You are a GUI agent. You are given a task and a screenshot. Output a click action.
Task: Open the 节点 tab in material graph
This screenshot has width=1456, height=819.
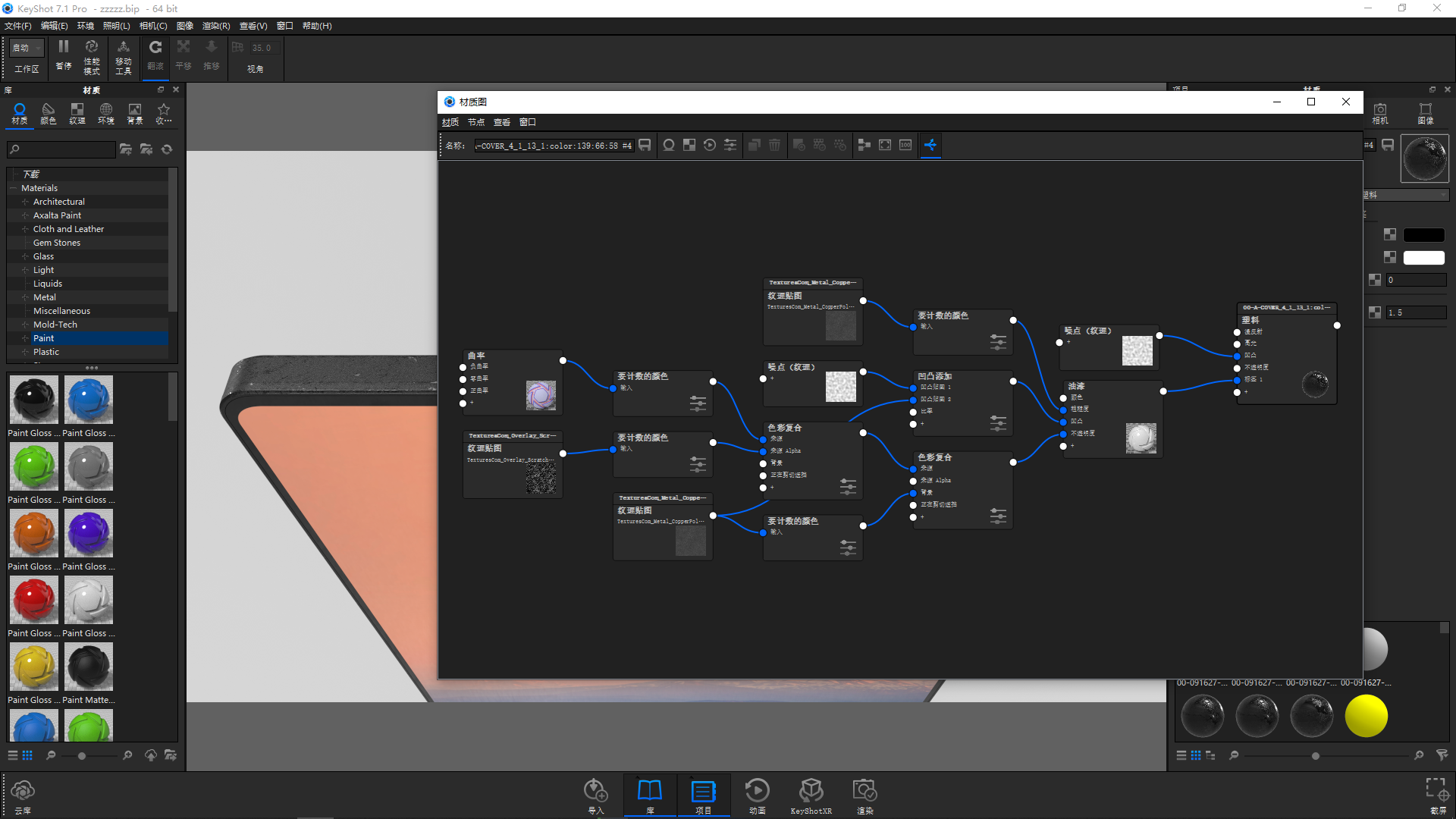coord(477,121)
